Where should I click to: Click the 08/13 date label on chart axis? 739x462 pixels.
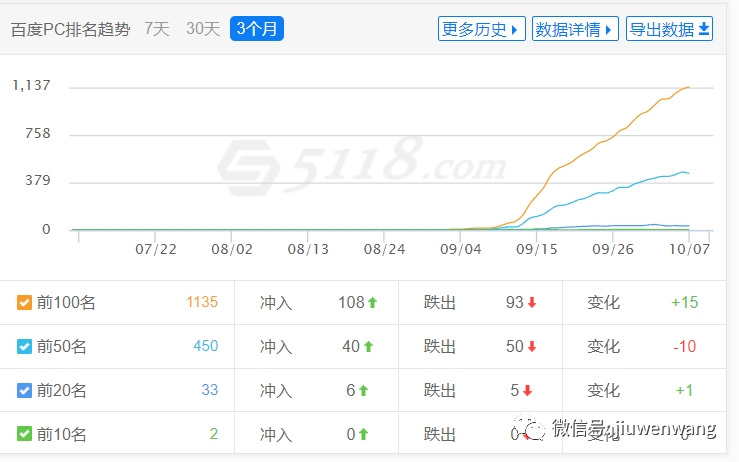[x=308, y=249]
